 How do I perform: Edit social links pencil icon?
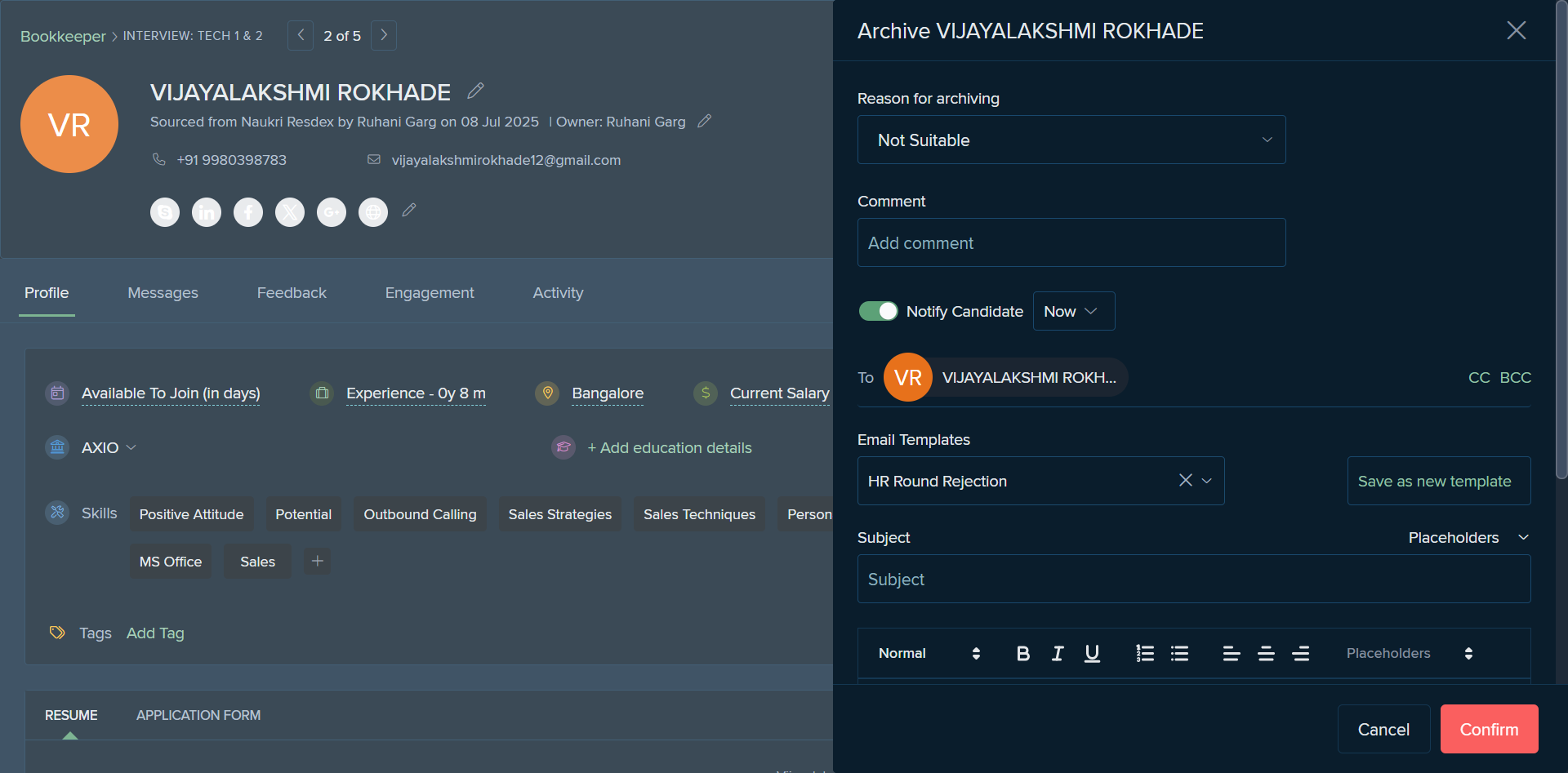[409, 211]
